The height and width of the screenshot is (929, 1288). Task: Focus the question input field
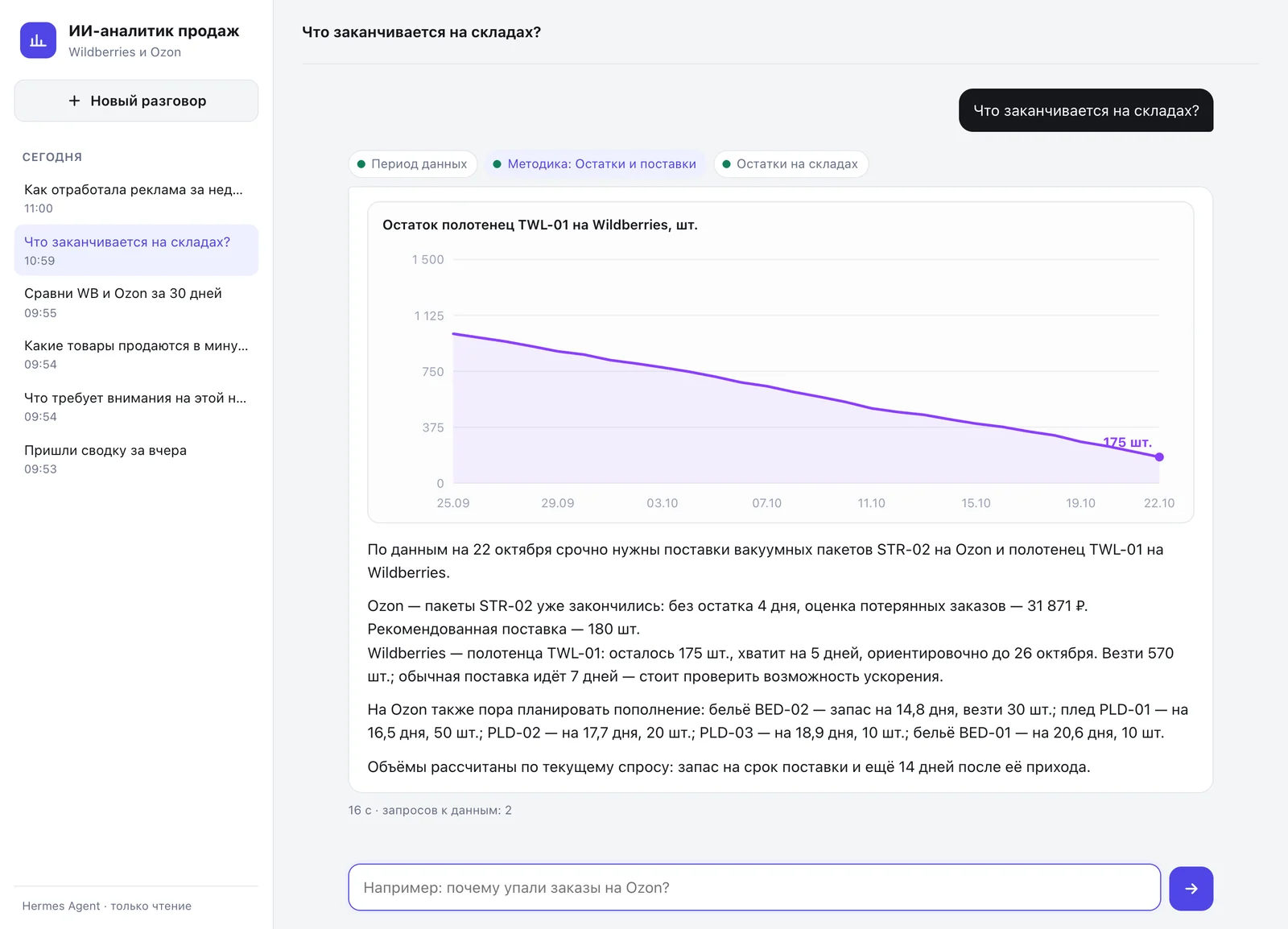click(754, 887)
